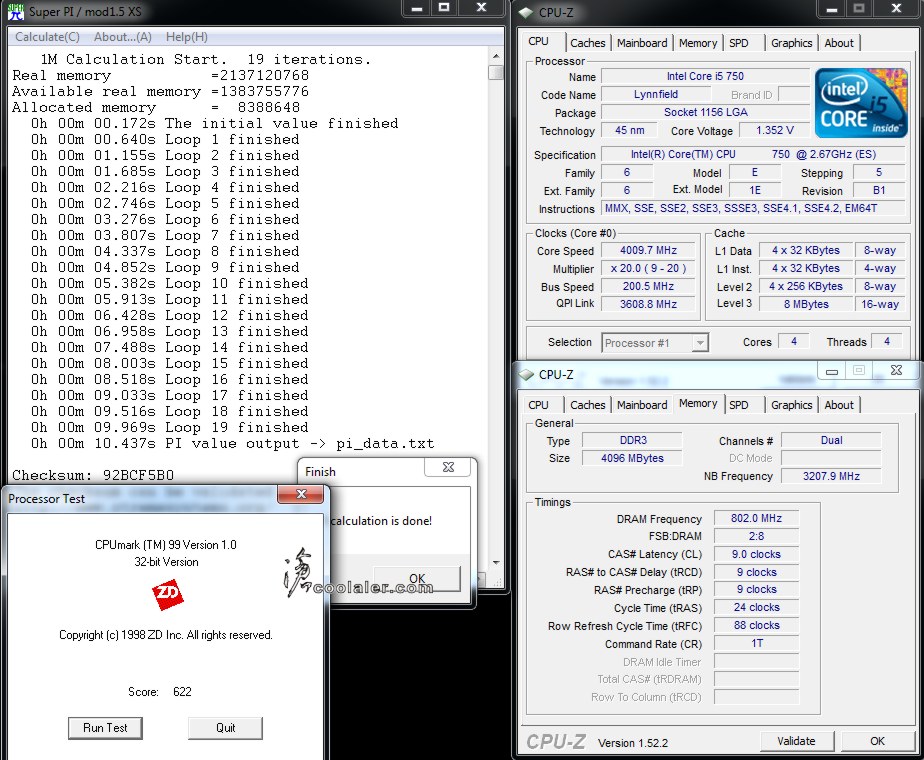Open About tab in CPU-Z processor window
924x760 pixels.
coord(839,43)
